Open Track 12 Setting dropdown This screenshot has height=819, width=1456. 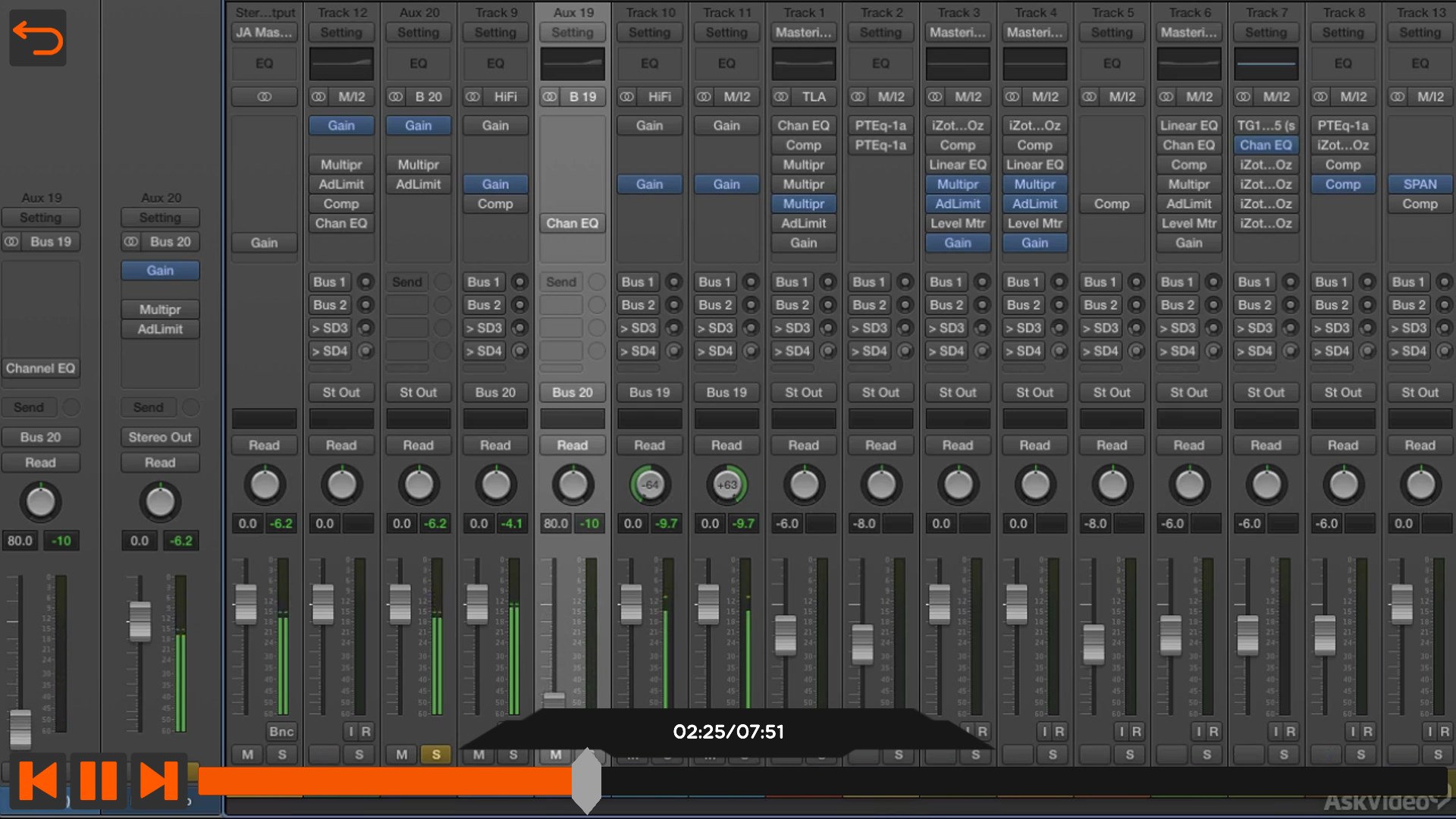(x=341, y=33)
